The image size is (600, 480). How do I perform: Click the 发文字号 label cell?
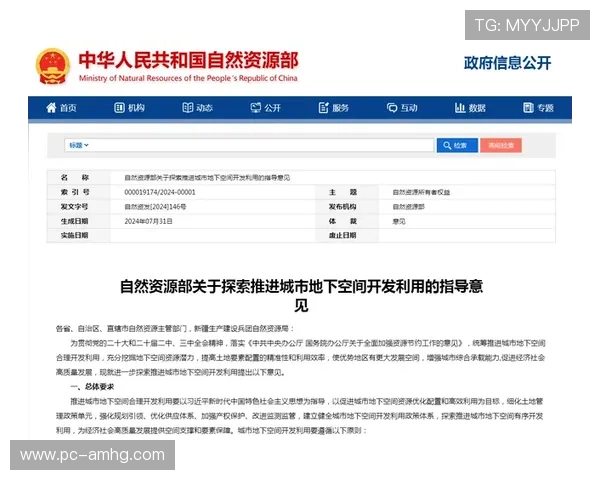(78, 207)
